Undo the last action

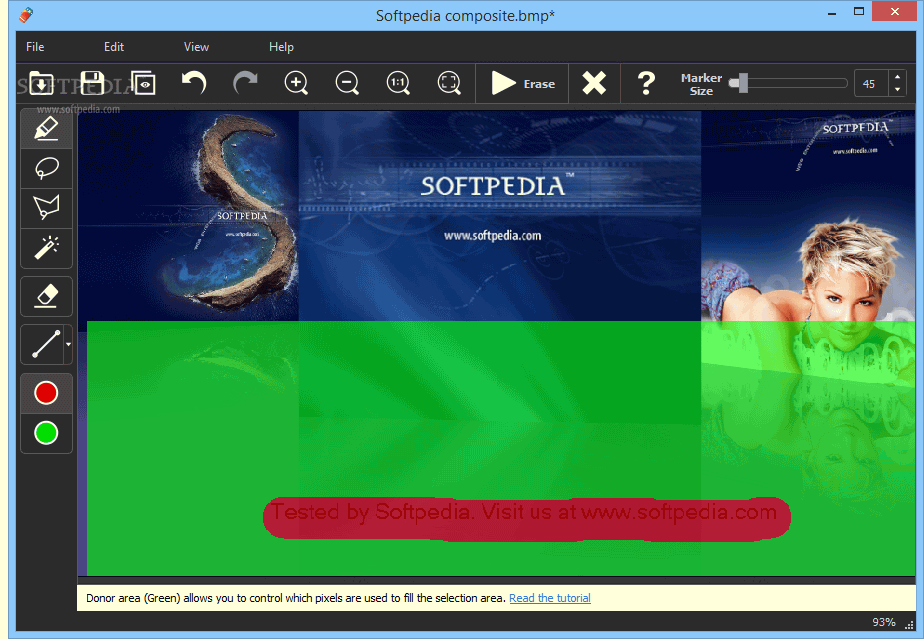coord(194,83)
